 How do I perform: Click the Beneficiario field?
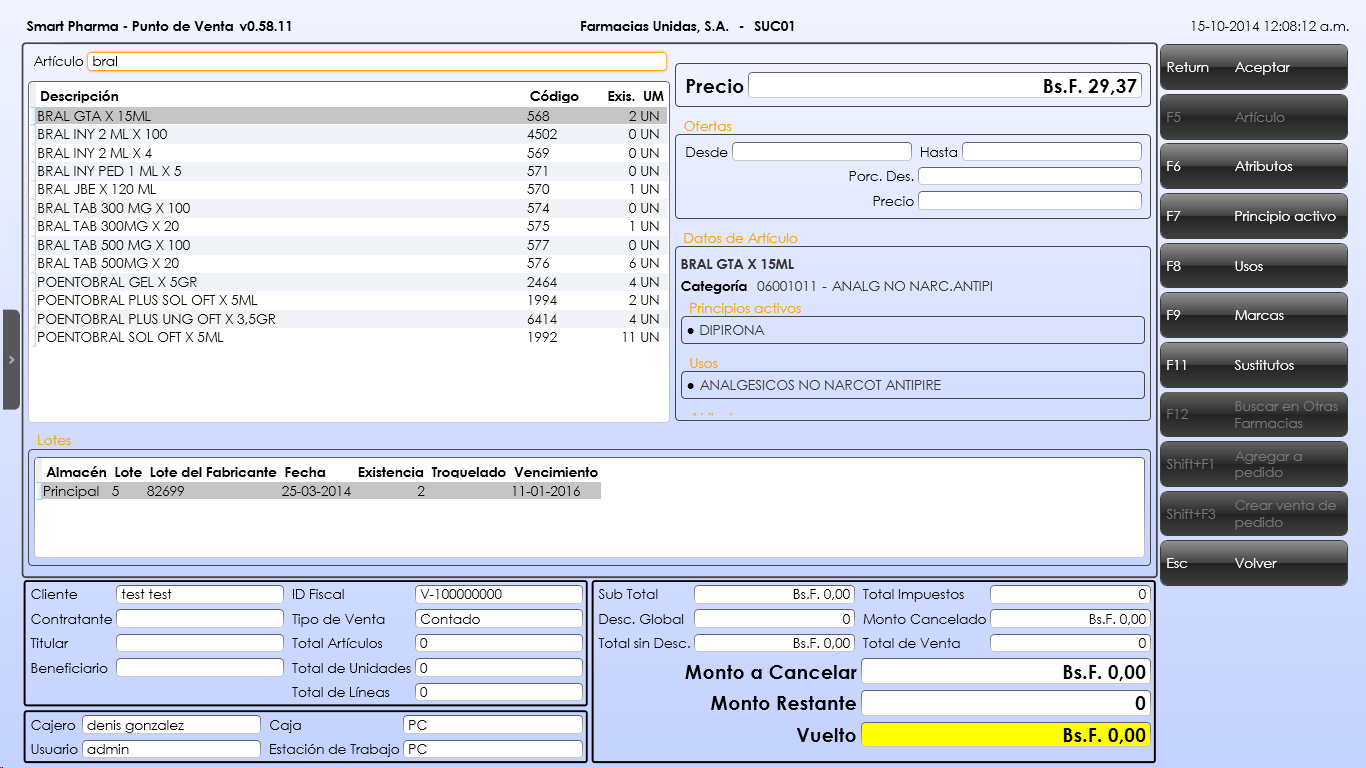200,667
